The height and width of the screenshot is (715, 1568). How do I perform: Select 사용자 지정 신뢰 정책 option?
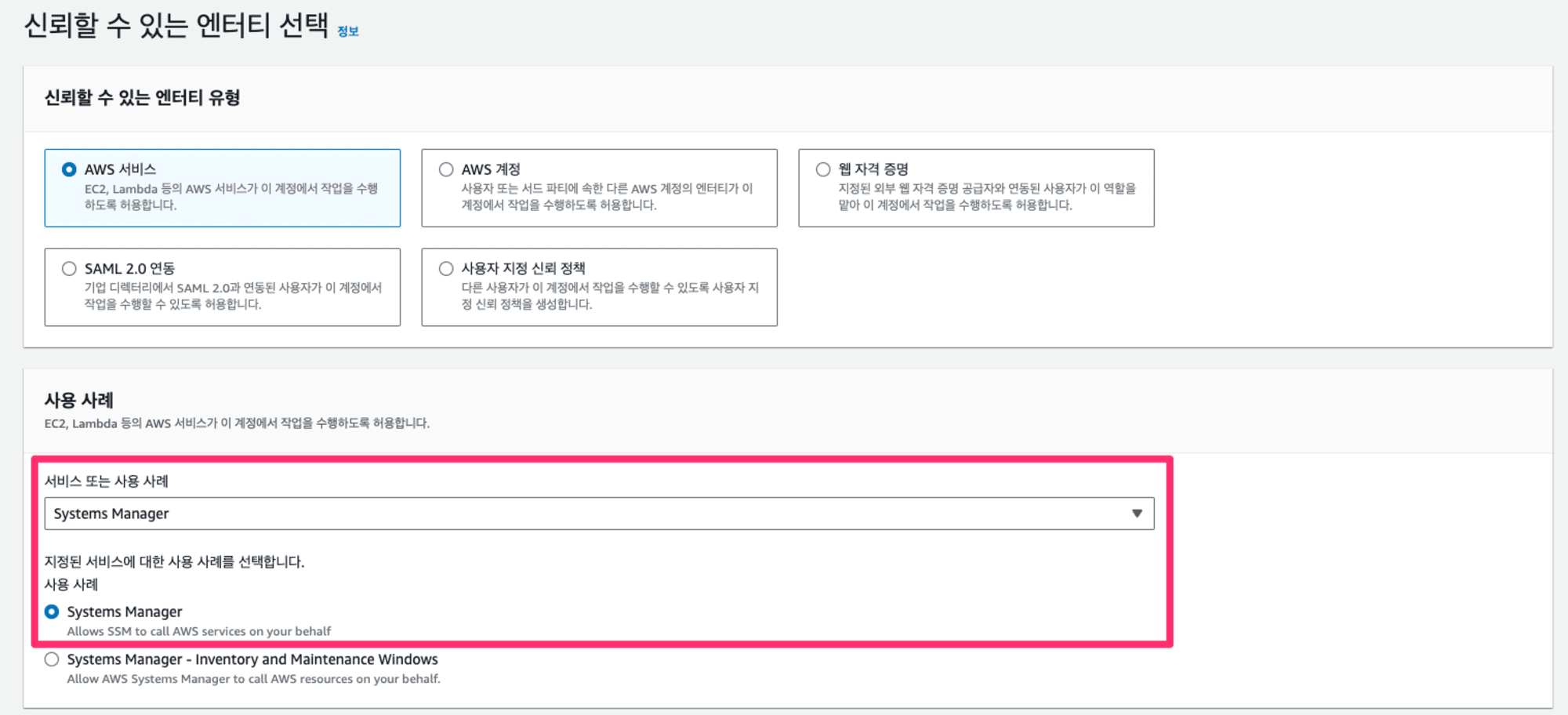coord(446,269)
